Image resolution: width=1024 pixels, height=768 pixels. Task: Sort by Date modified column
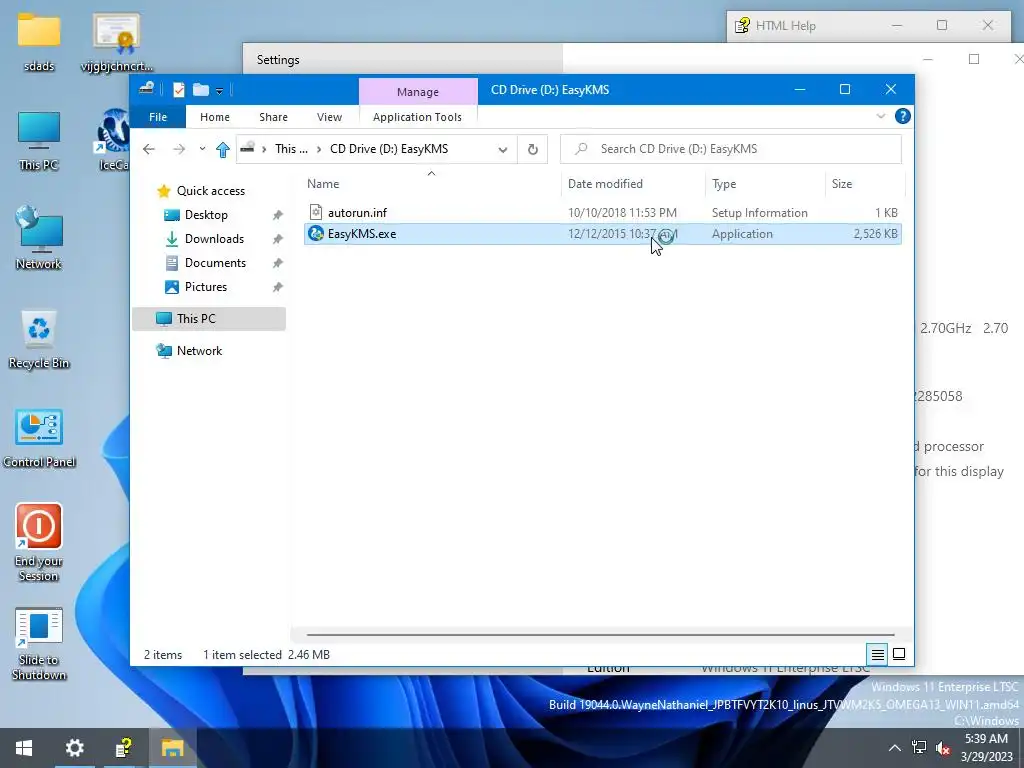[x=633, y=184]
